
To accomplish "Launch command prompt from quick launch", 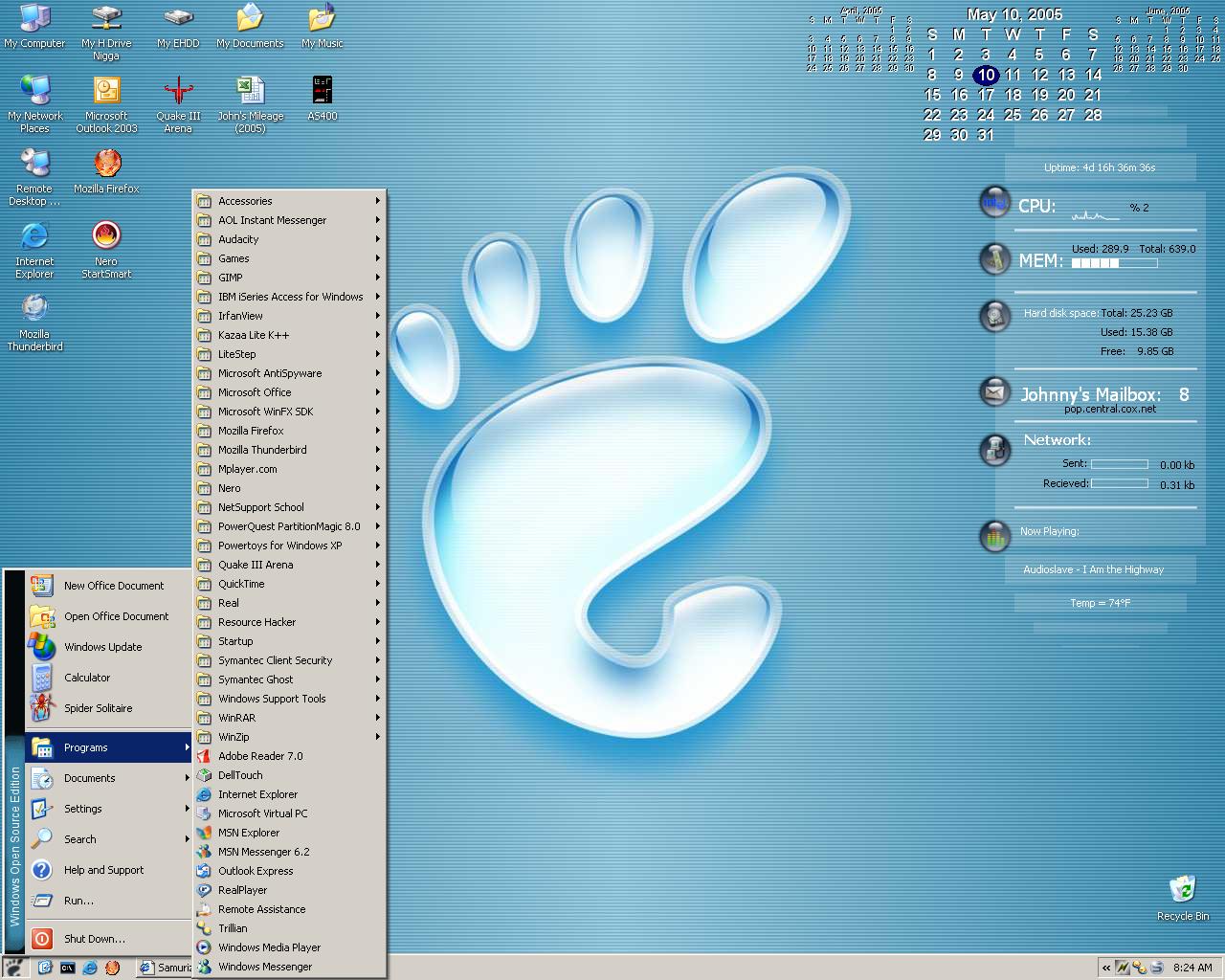I will coord(67,968).
